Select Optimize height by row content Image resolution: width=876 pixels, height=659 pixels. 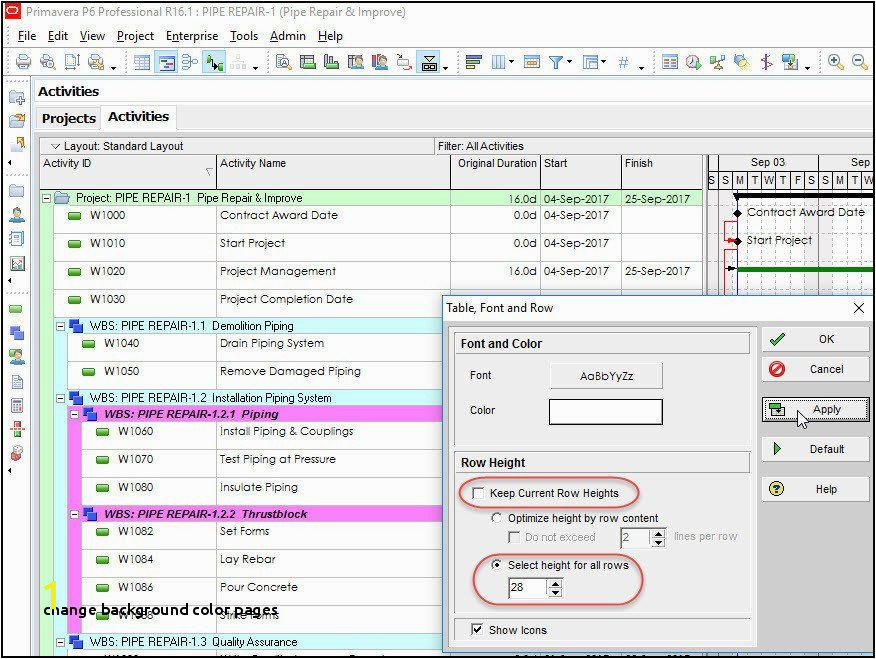pos(497,518)
